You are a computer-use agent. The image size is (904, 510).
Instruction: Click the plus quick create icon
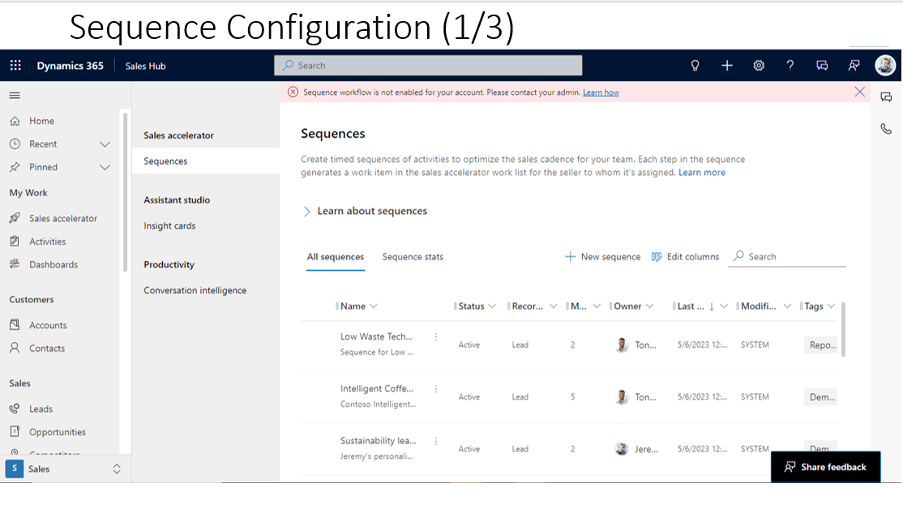[x=727, y=66]
